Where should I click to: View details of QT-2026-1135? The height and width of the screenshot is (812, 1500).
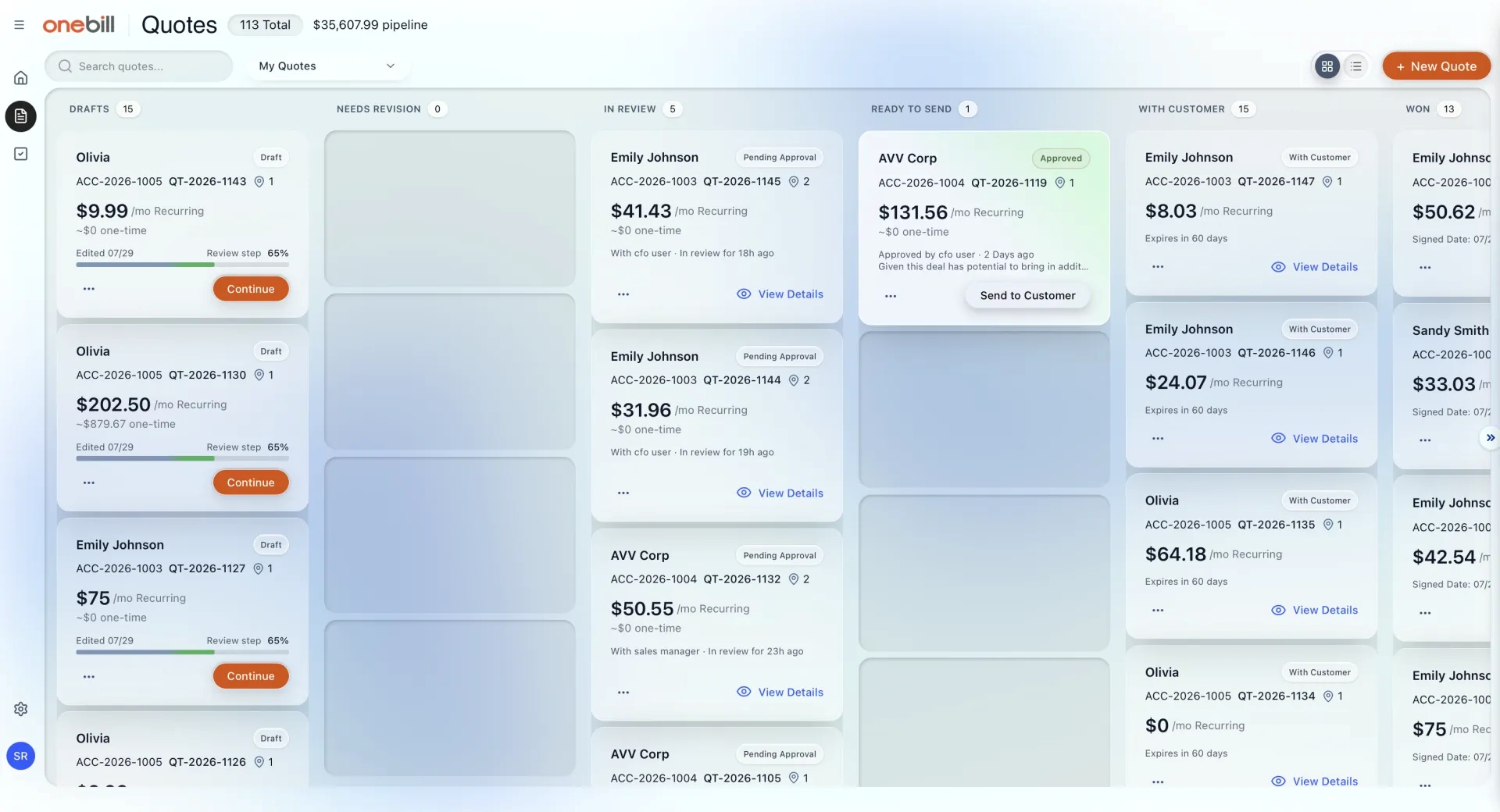point(1314,611)
